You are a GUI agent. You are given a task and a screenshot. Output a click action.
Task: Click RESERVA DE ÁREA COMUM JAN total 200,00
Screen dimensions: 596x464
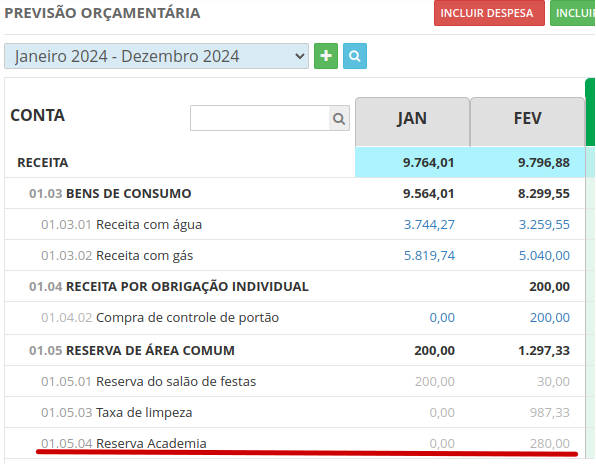[x=434, y=350]
